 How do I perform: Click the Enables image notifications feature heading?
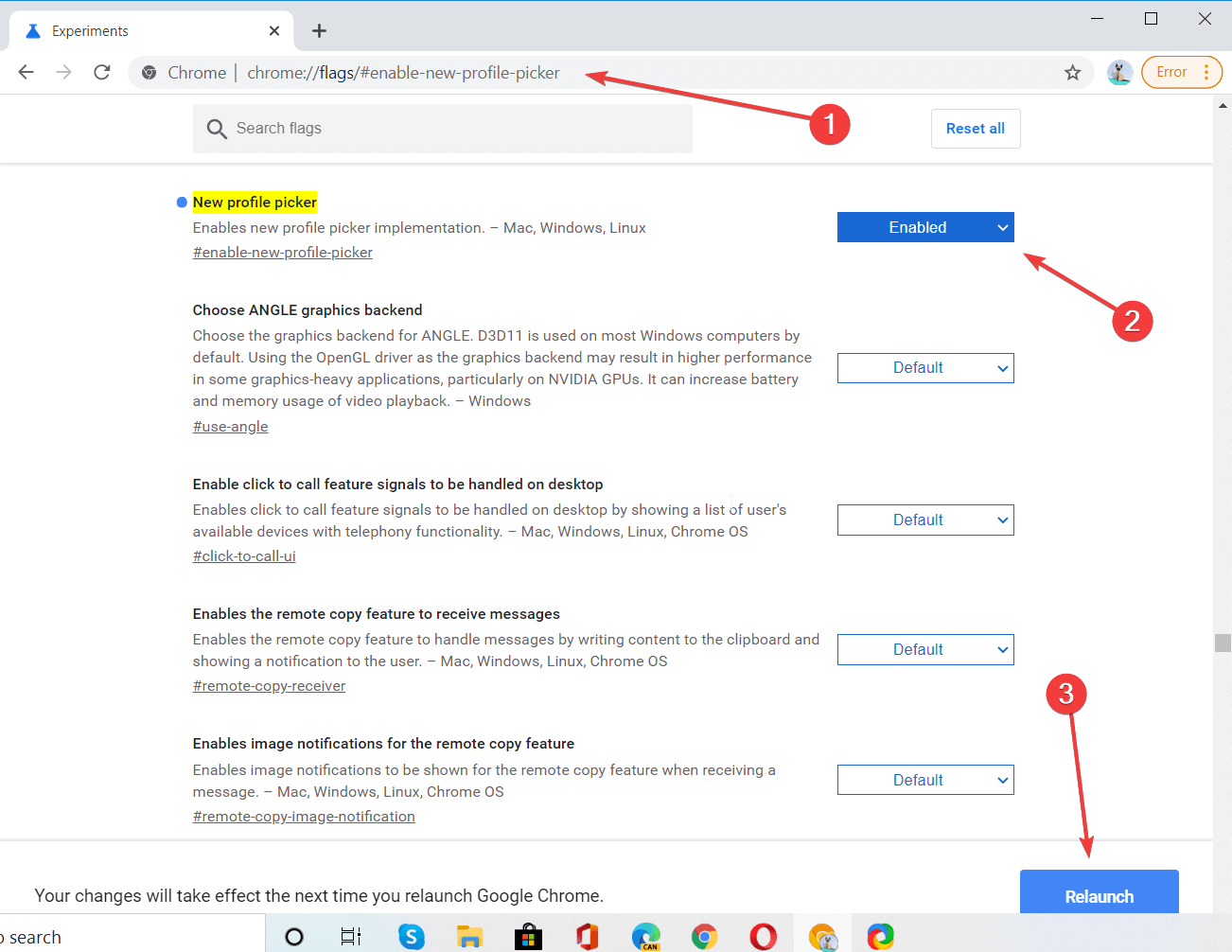[x=383, y=744]
